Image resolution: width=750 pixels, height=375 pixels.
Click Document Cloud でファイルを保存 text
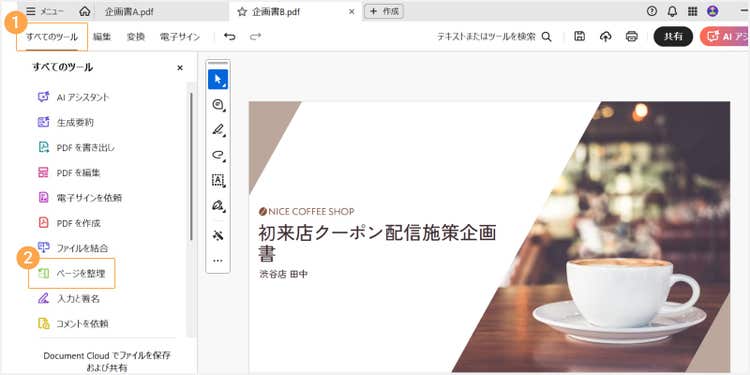point(107,356)
